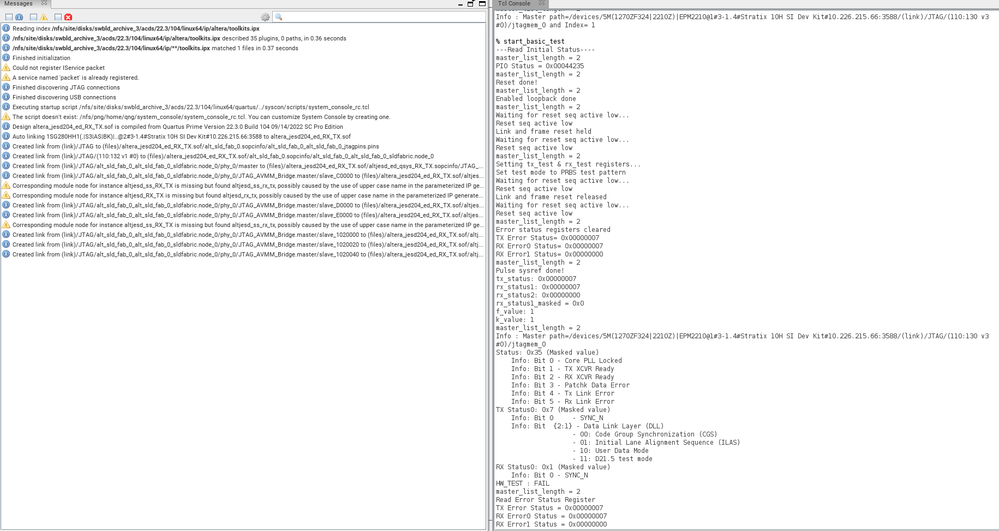The image size is (999, 531).
Task: Click warning icon of 'The script doesn't exist' row
Action: 6,117
